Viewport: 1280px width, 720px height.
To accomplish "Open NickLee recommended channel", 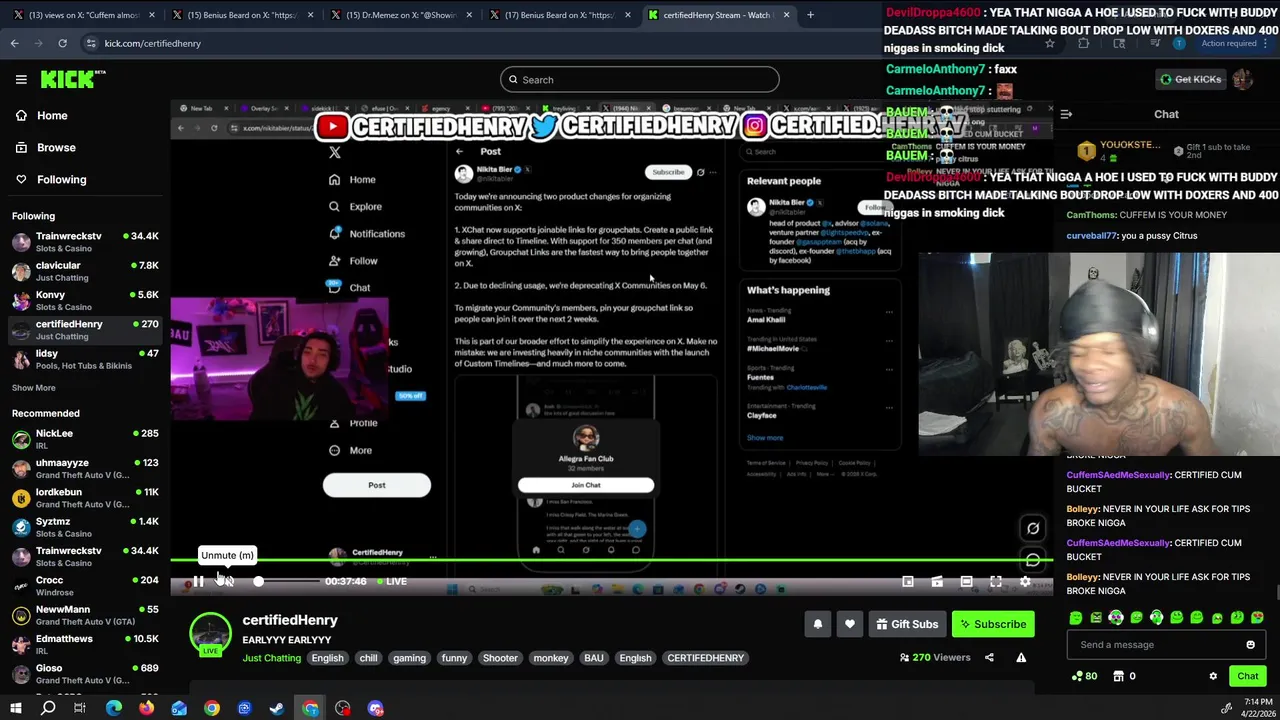I will tap(85, 439).
